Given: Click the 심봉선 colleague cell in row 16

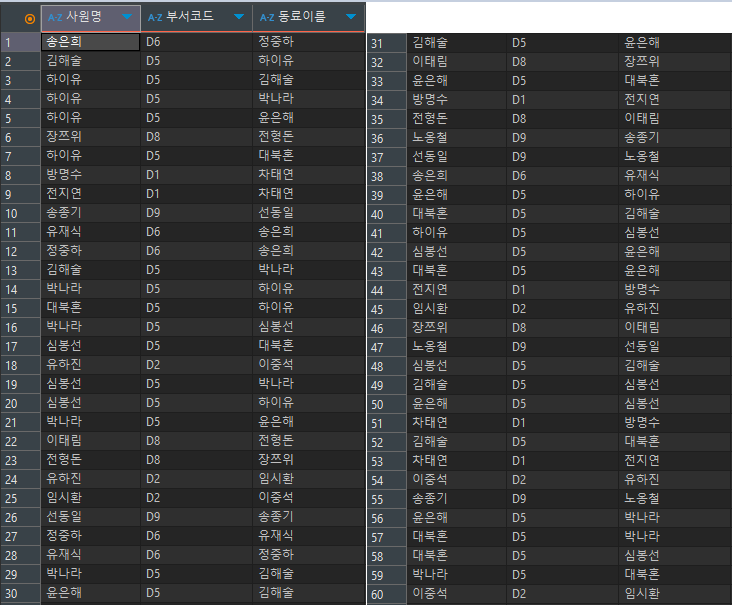Looking at the screenshot, I should pos(309,327).
